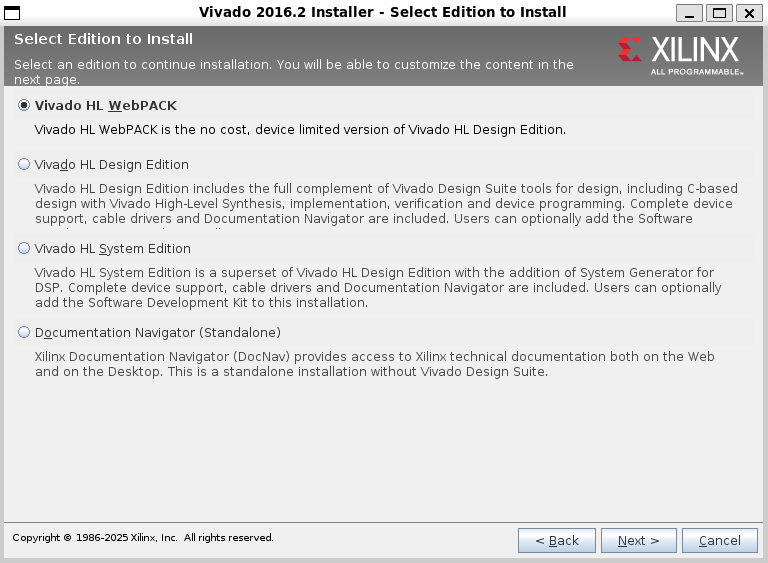Click the WebPACK no cost description text

(300, 130)
